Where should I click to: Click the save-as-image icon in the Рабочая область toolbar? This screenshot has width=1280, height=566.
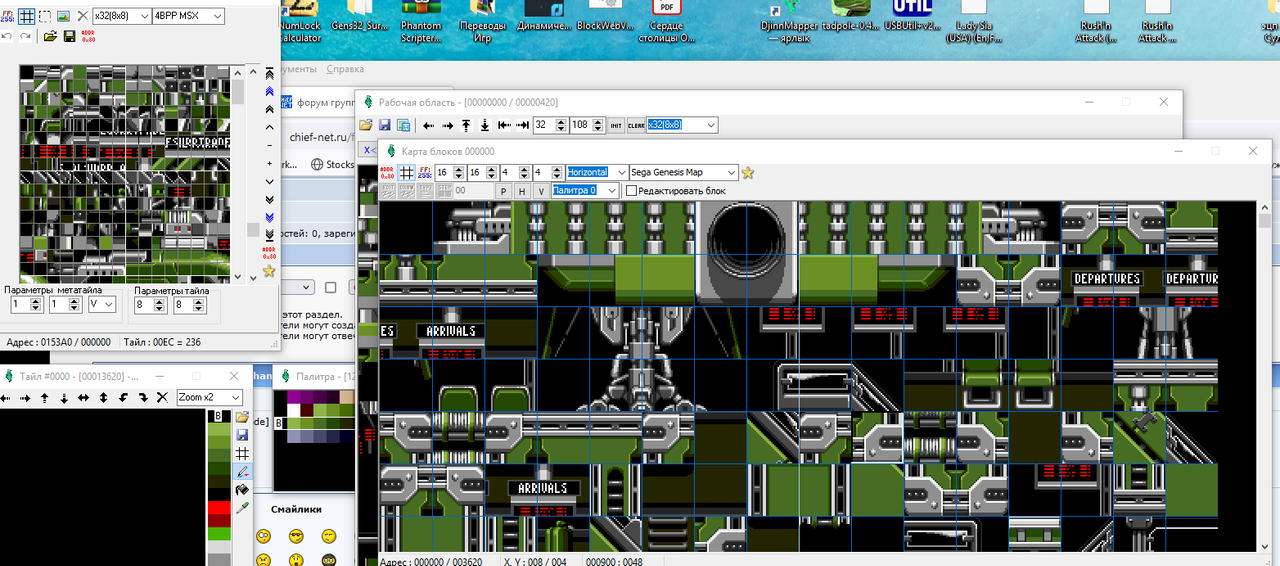(x=403, y=125)
